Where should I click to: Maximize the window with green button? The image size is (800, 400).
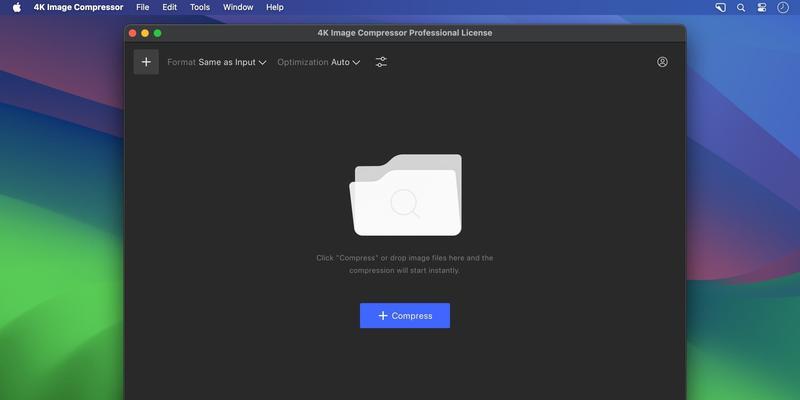(x=158, y=33)
